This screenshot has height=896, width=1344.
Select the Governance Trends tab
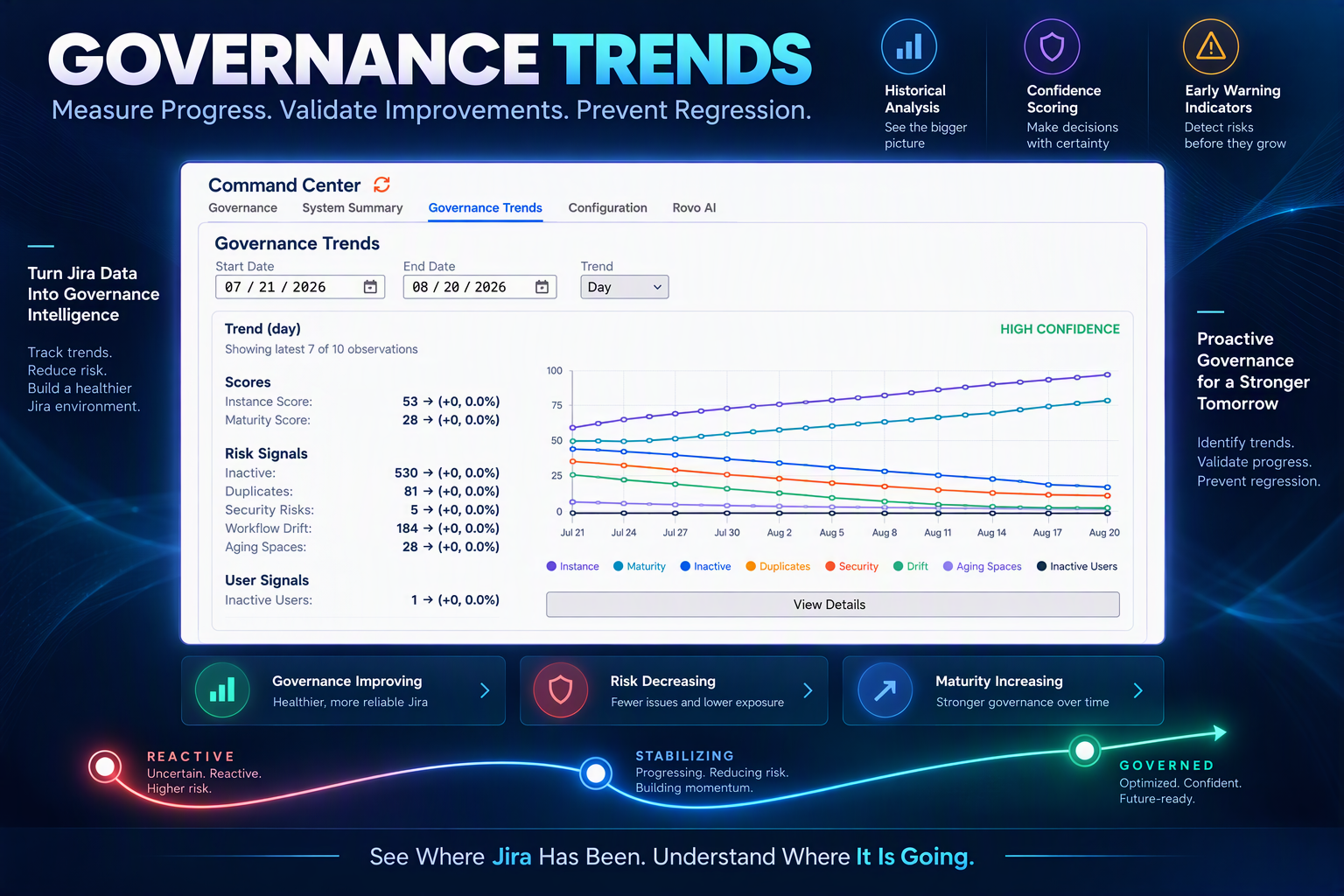pos(486,207)
